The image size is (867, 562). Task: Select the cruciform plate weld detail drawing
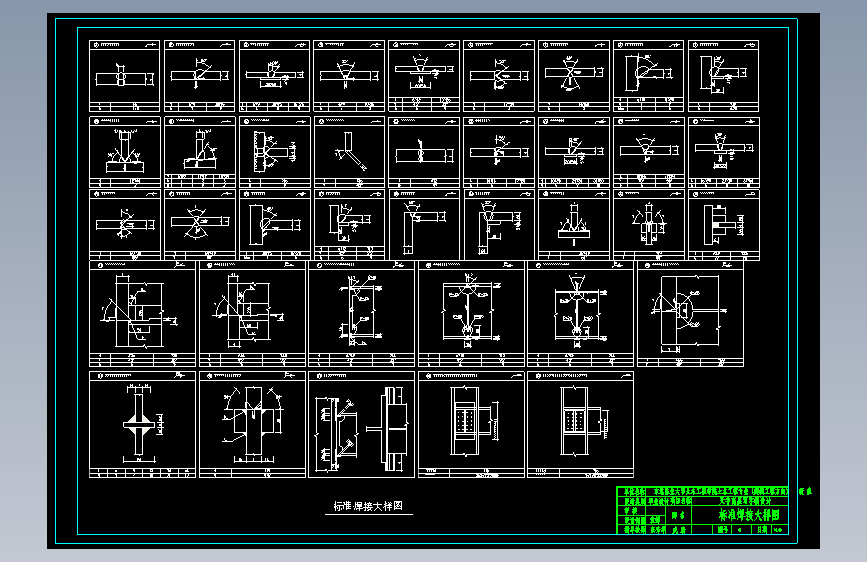[x=142, y=424]
